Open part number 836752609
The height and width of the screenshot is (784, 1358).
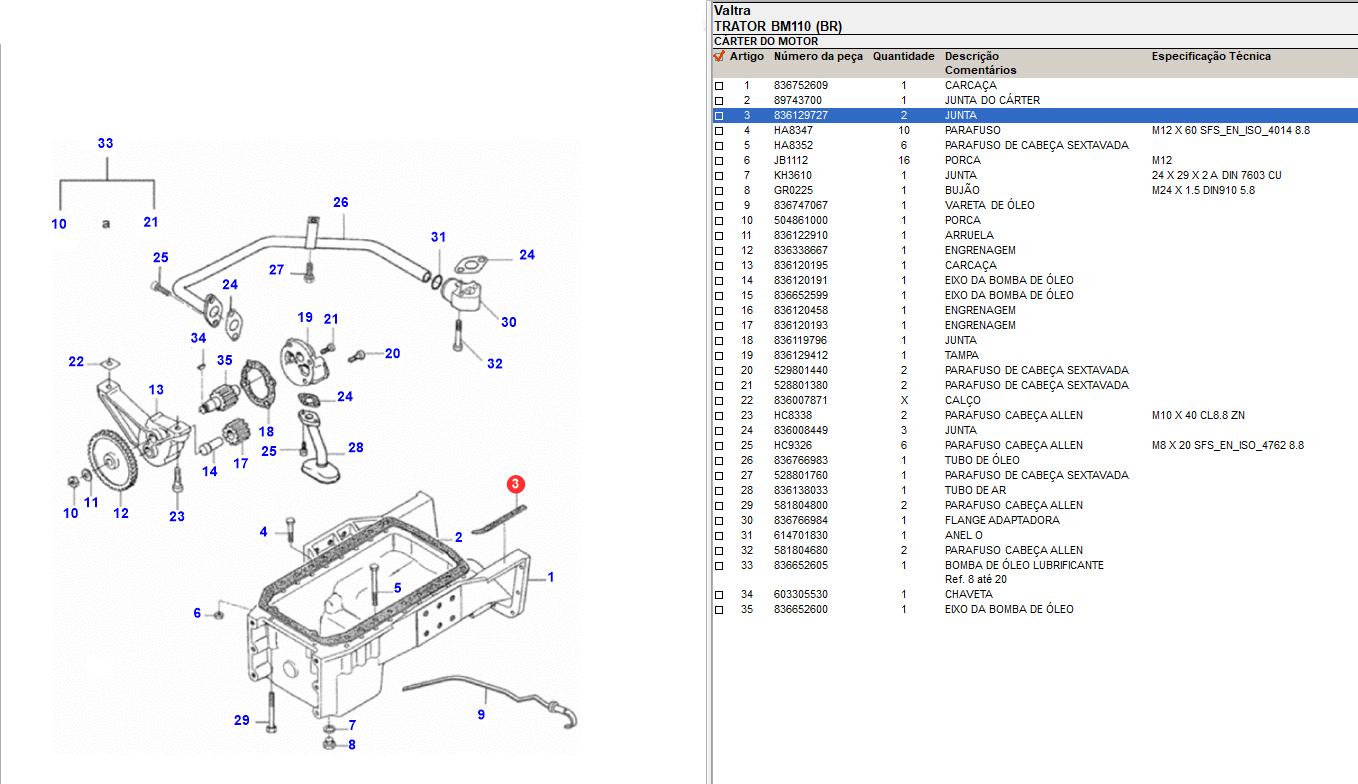pos(800,86)
